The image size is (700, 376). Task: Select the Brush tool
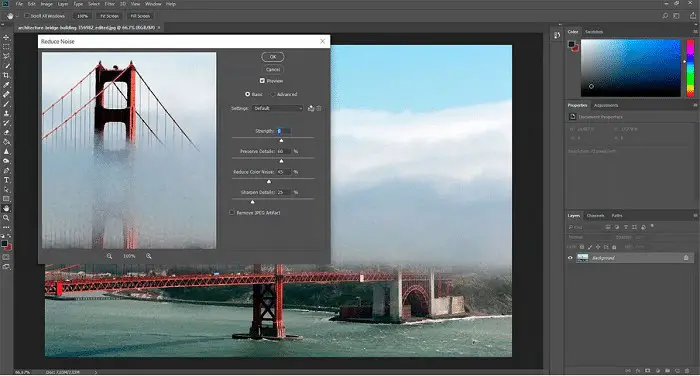click(6, 104)
